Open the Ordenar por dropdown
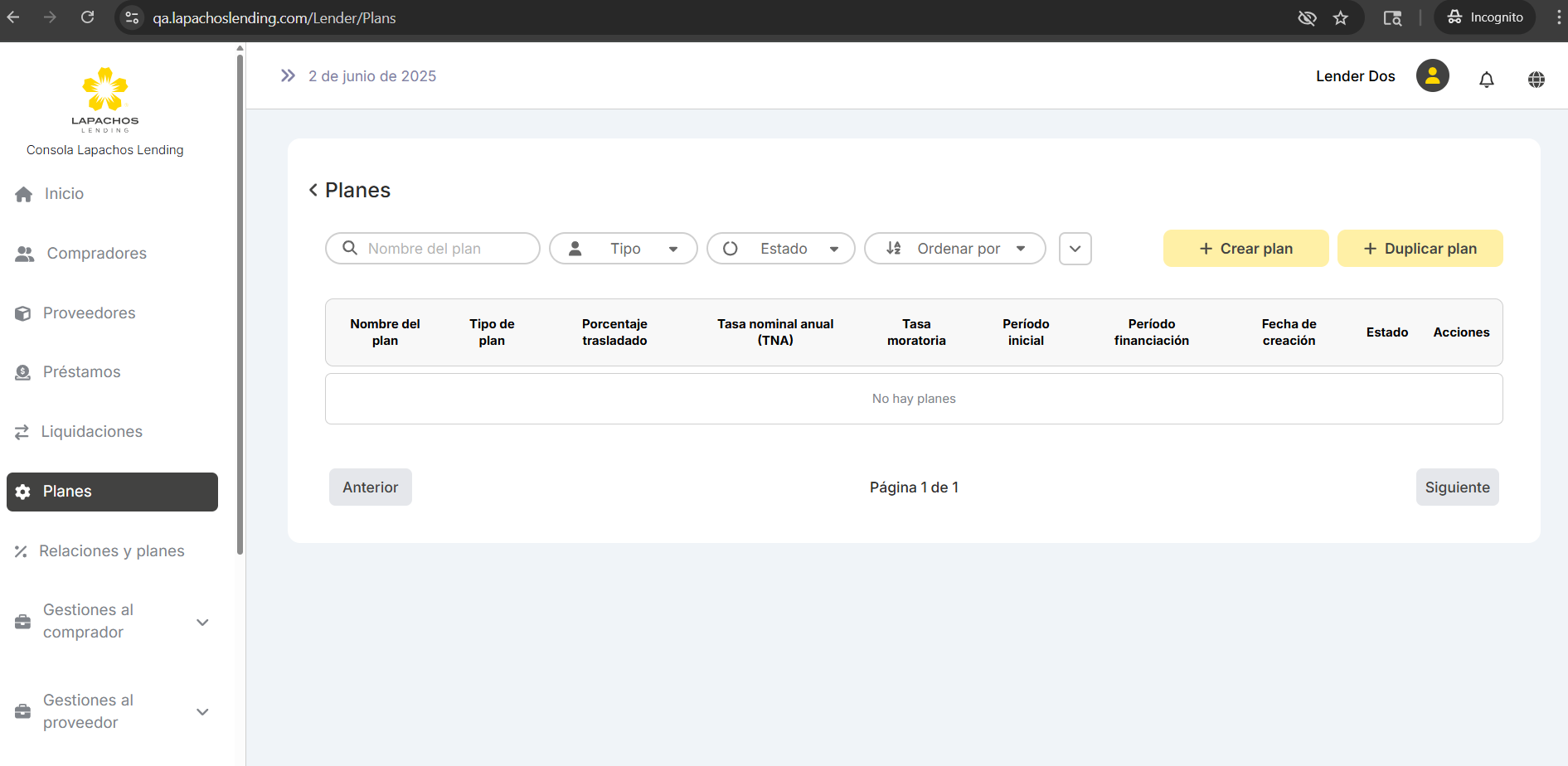The height and width of the screenshot is (766, 1568). coord(955,249)
